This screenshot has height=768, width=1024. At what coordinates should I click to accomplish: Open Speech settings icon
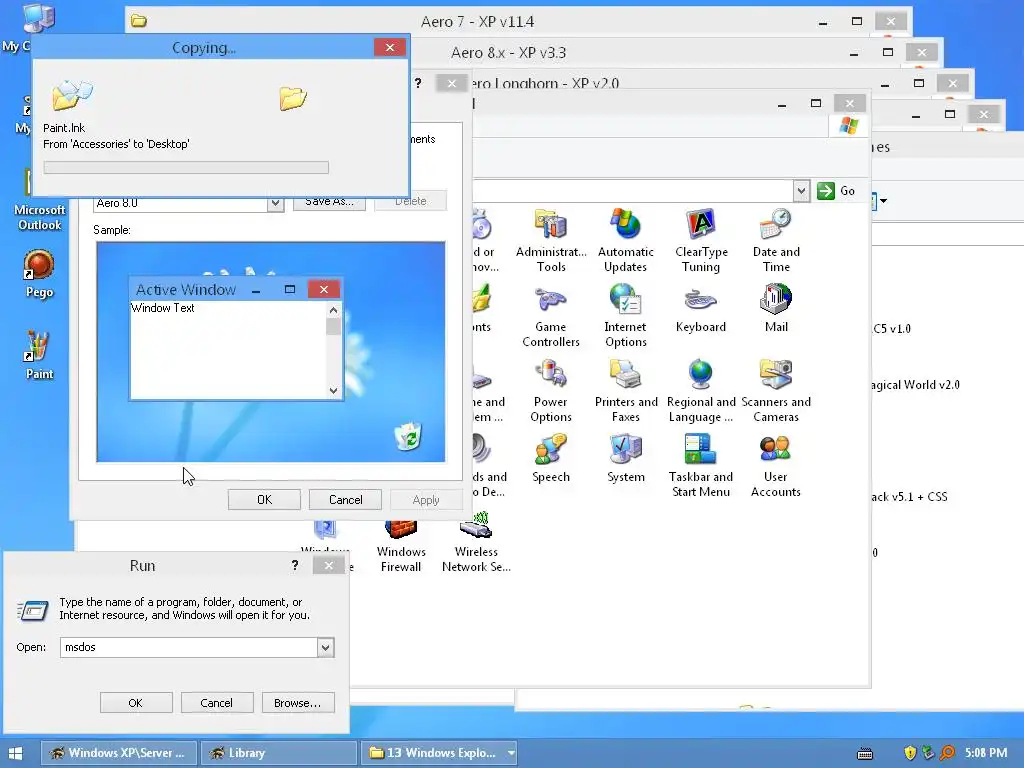(551, 458)
